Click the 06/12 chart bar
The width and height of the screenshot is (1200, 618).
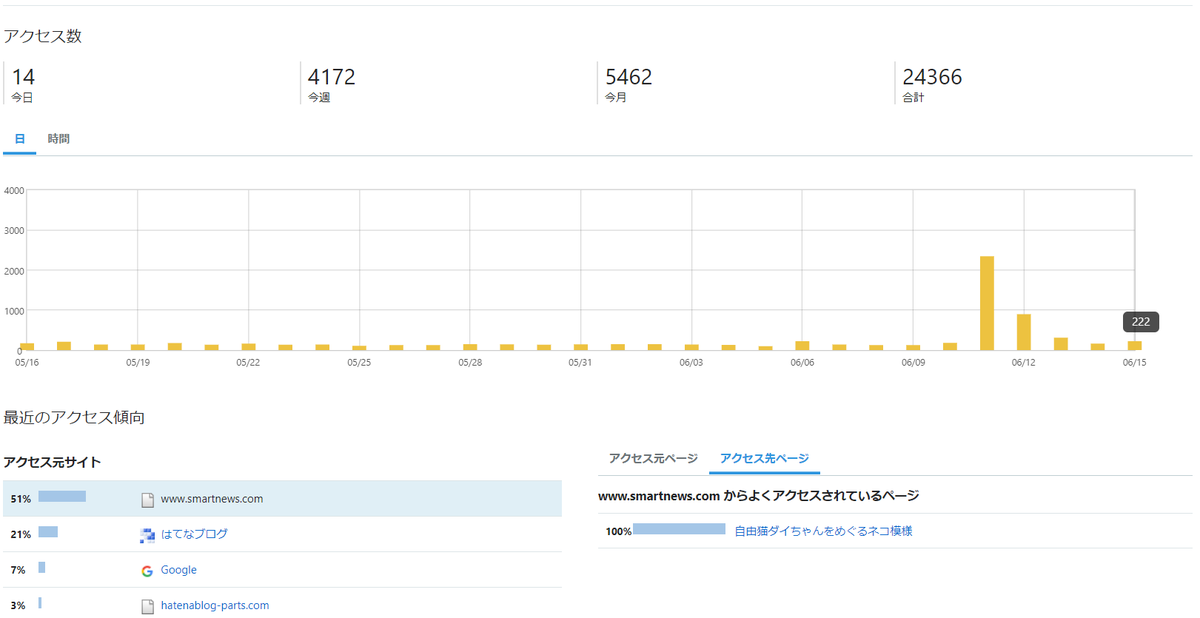pos(1024,333)
